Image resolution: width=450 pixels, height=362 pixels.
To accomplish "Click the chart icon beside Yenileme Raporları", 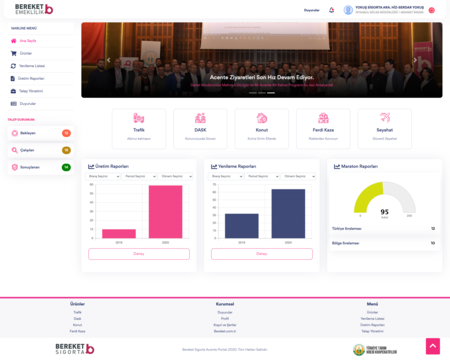I will tap(214, 166).
